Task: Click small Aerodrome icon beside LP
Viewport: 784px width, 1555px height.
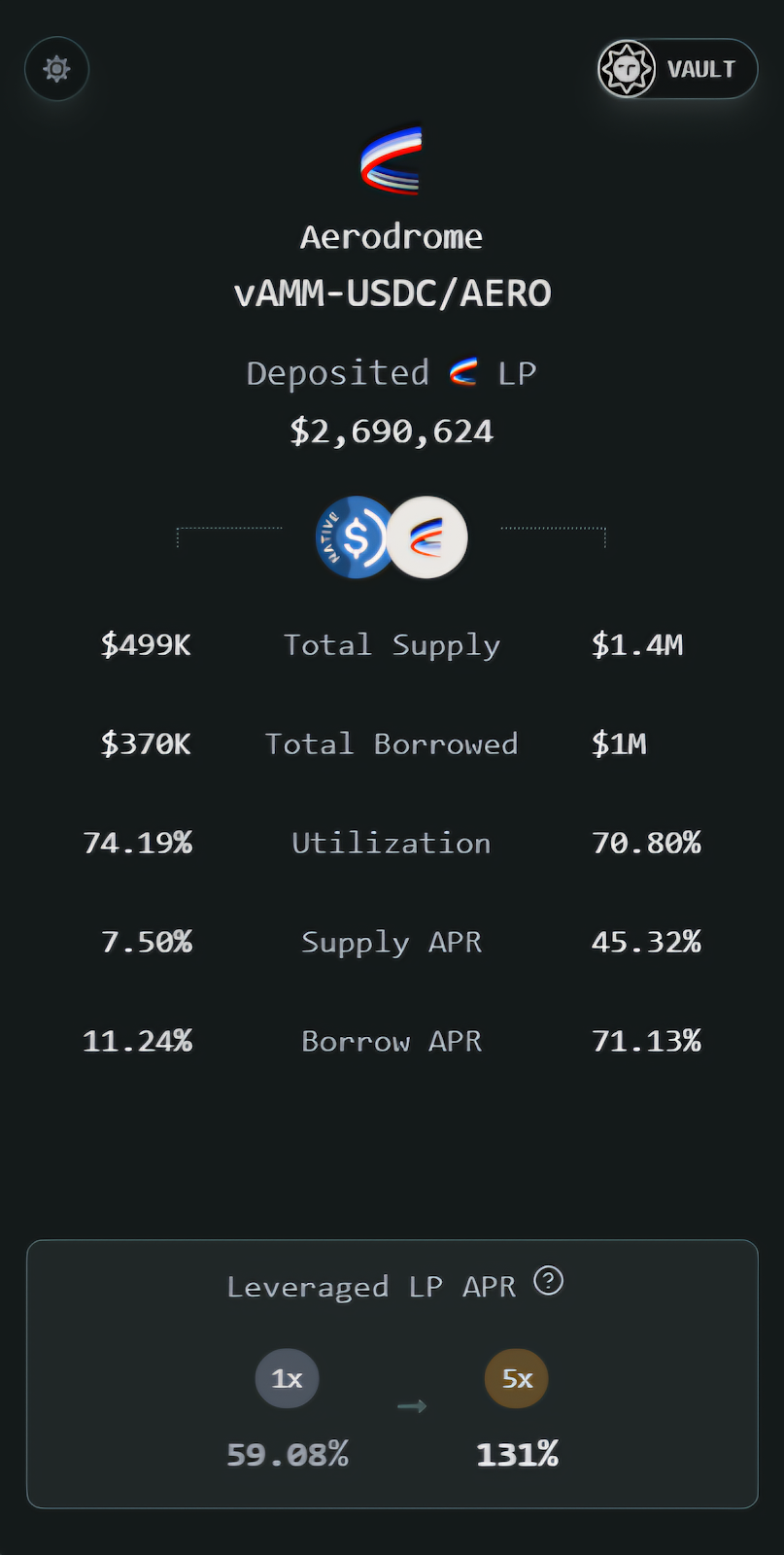Action: pos(463,372)
